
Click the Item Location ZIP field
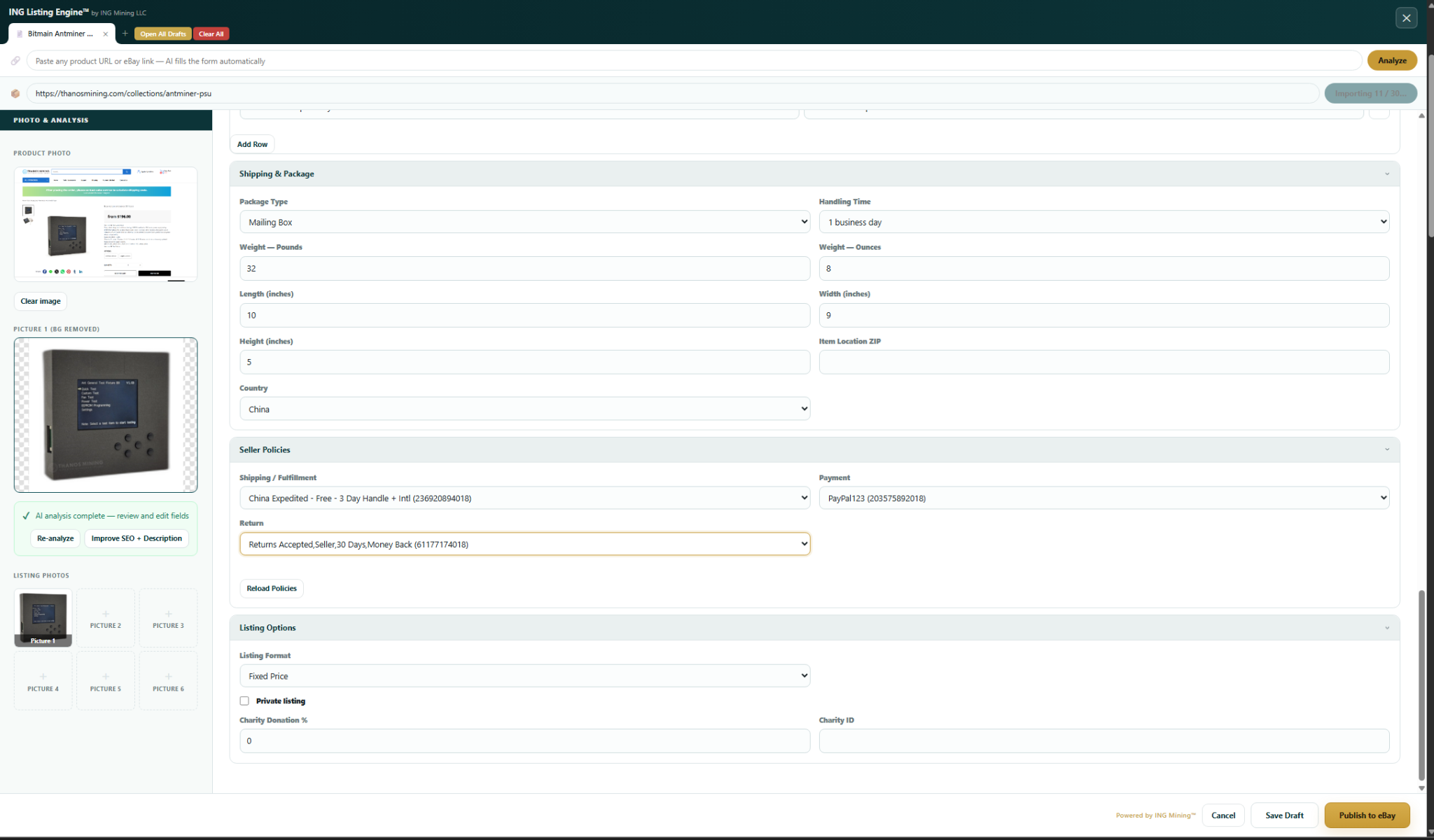[1104, 362]
